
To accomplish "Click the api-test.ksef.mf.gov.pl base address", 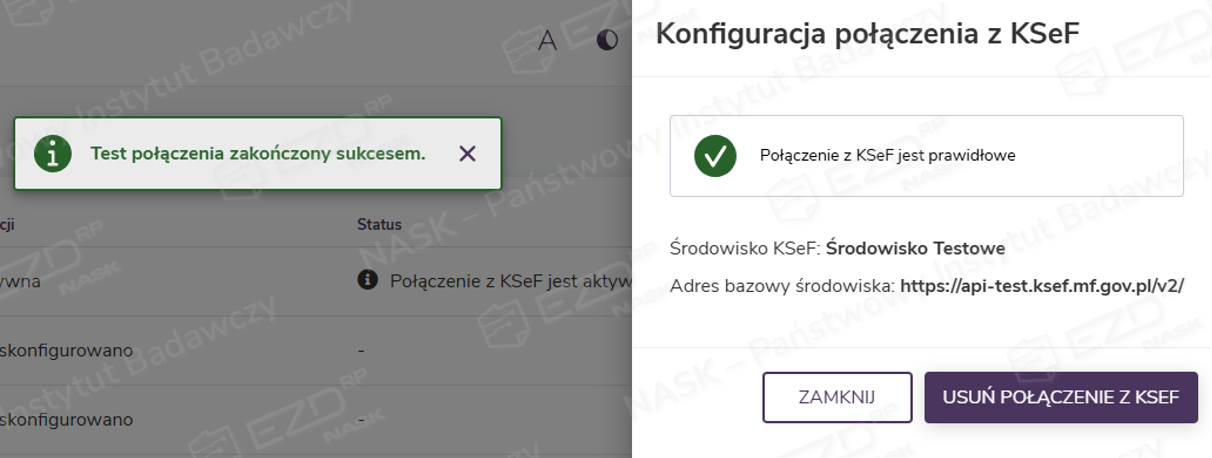I will [1042, 286].
